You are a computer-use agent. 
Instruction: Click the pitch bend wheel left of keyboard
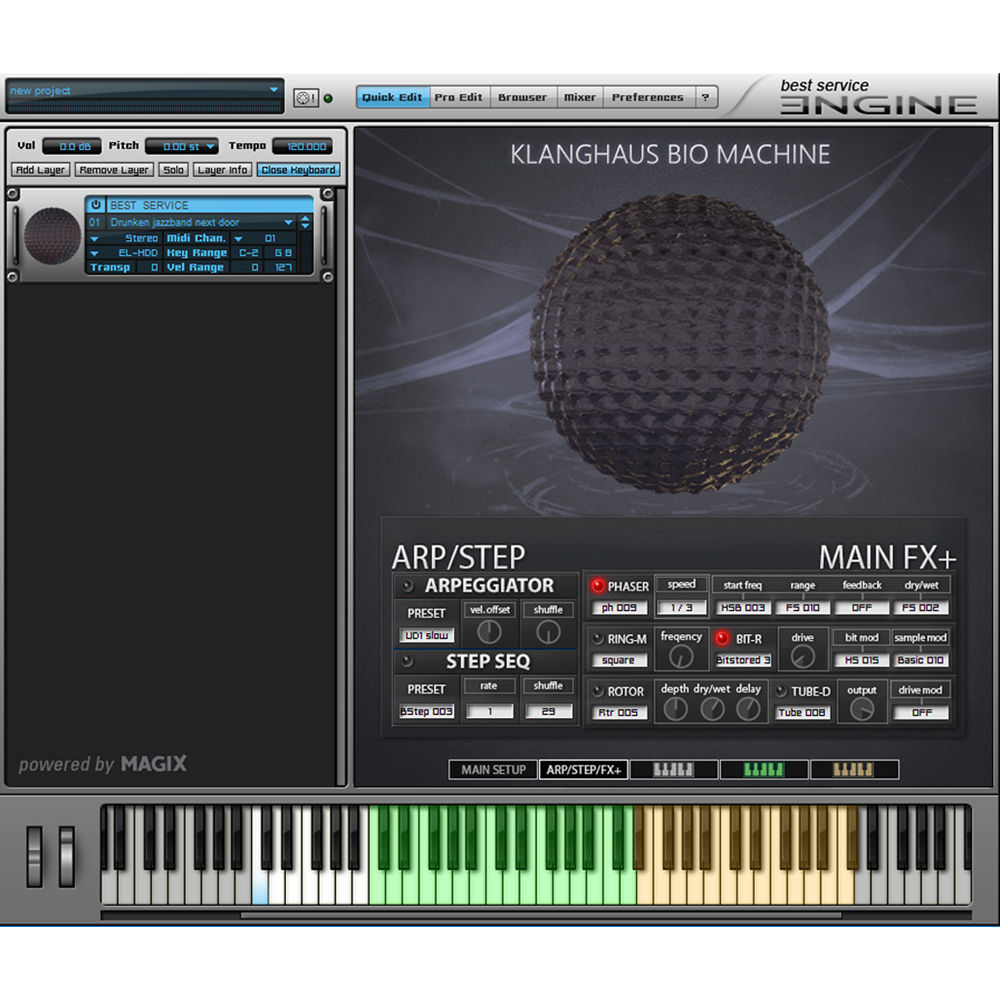tap(37, 856)
